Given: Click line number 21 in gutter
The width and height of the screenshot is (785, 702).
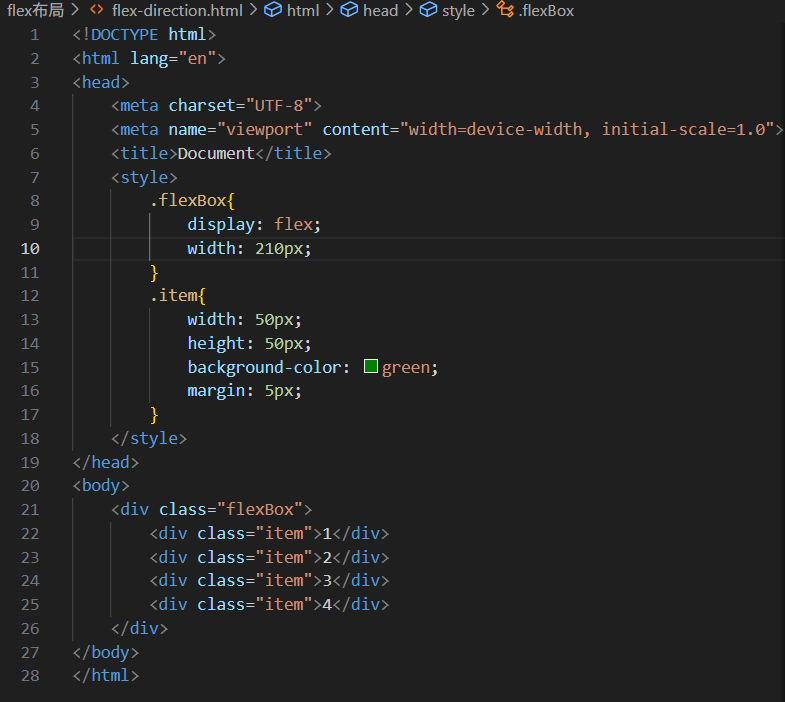Looking at the screenshot, I should (x=30, y=510).
